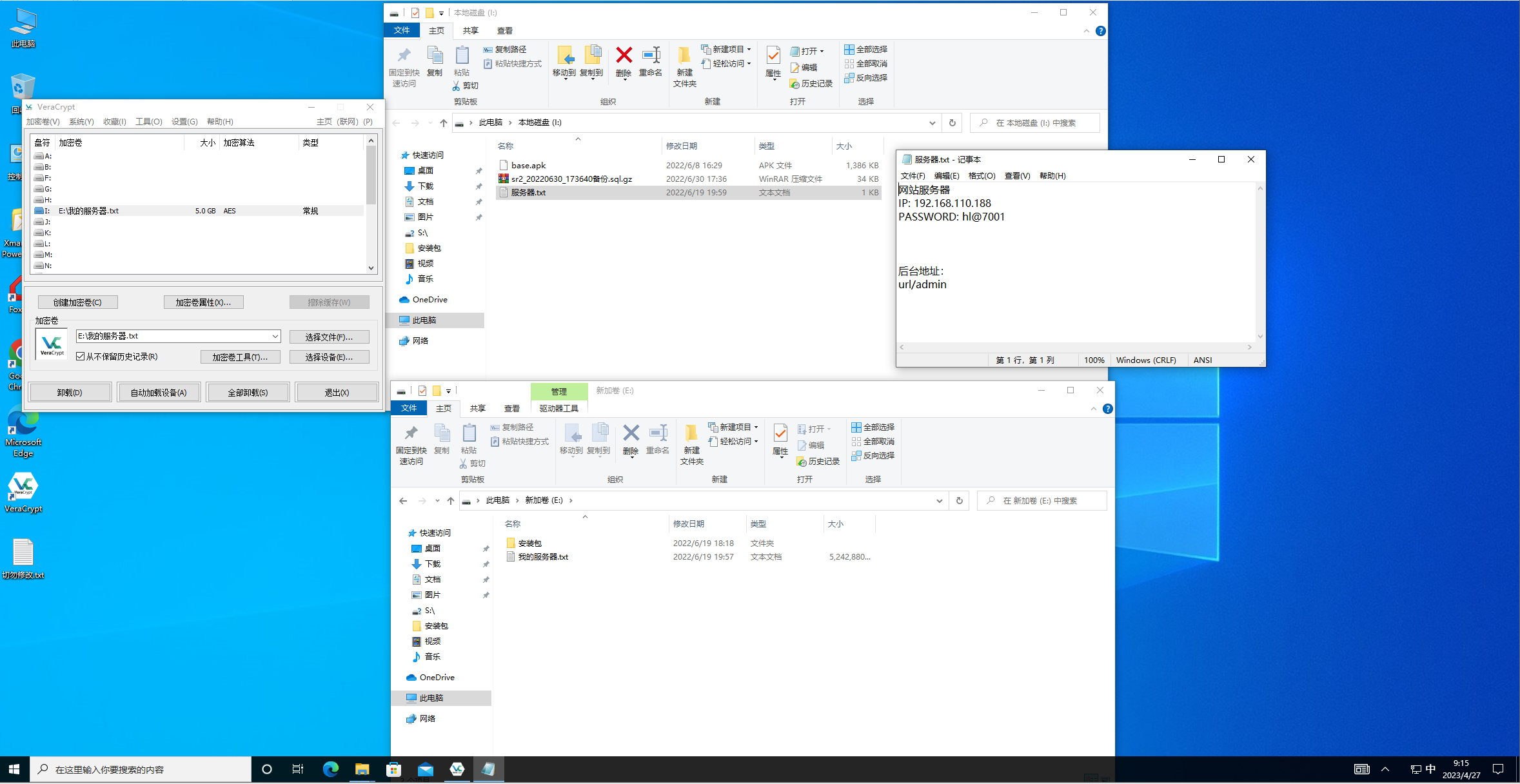The image size is (1520, 784).
Task: Click the VeraCrypt logo icon beside volume path
Action: (52, 343)
